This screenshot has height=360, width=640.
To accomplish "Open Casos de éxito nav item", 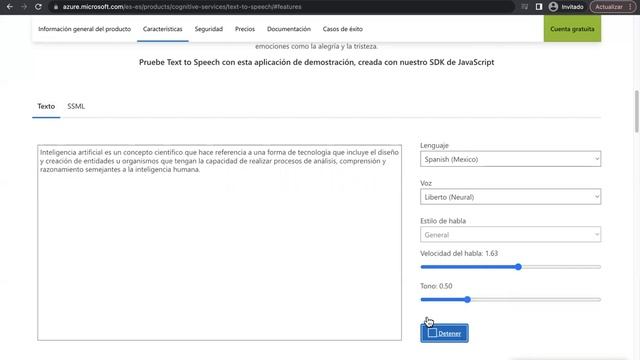I will tap(342, 29).
